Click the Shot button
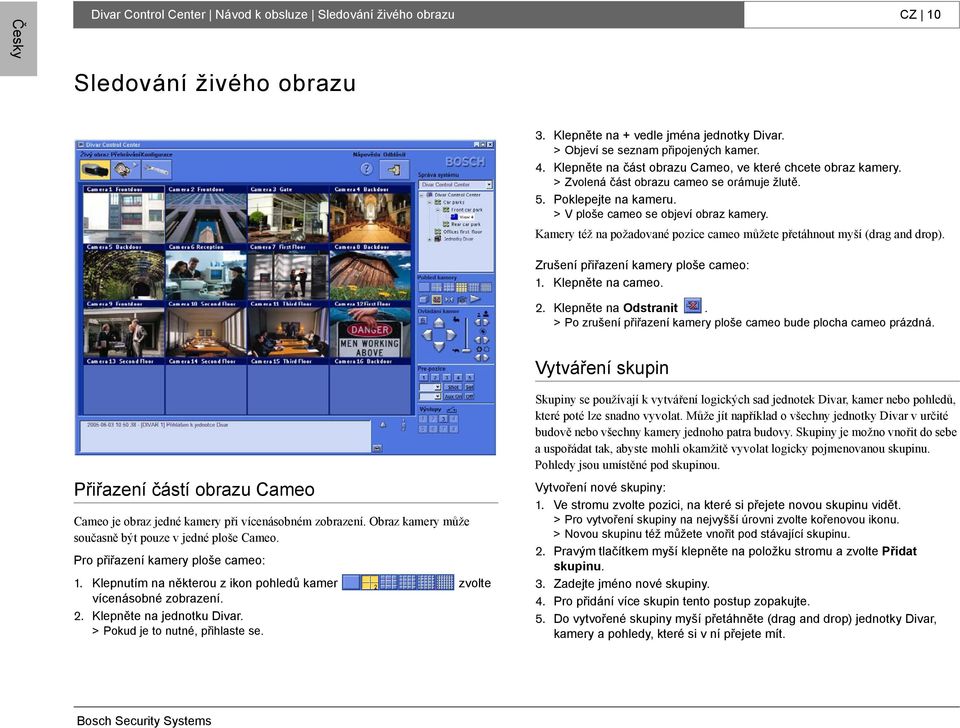This screenshot has height=728, width=960. tap(453, 387)
